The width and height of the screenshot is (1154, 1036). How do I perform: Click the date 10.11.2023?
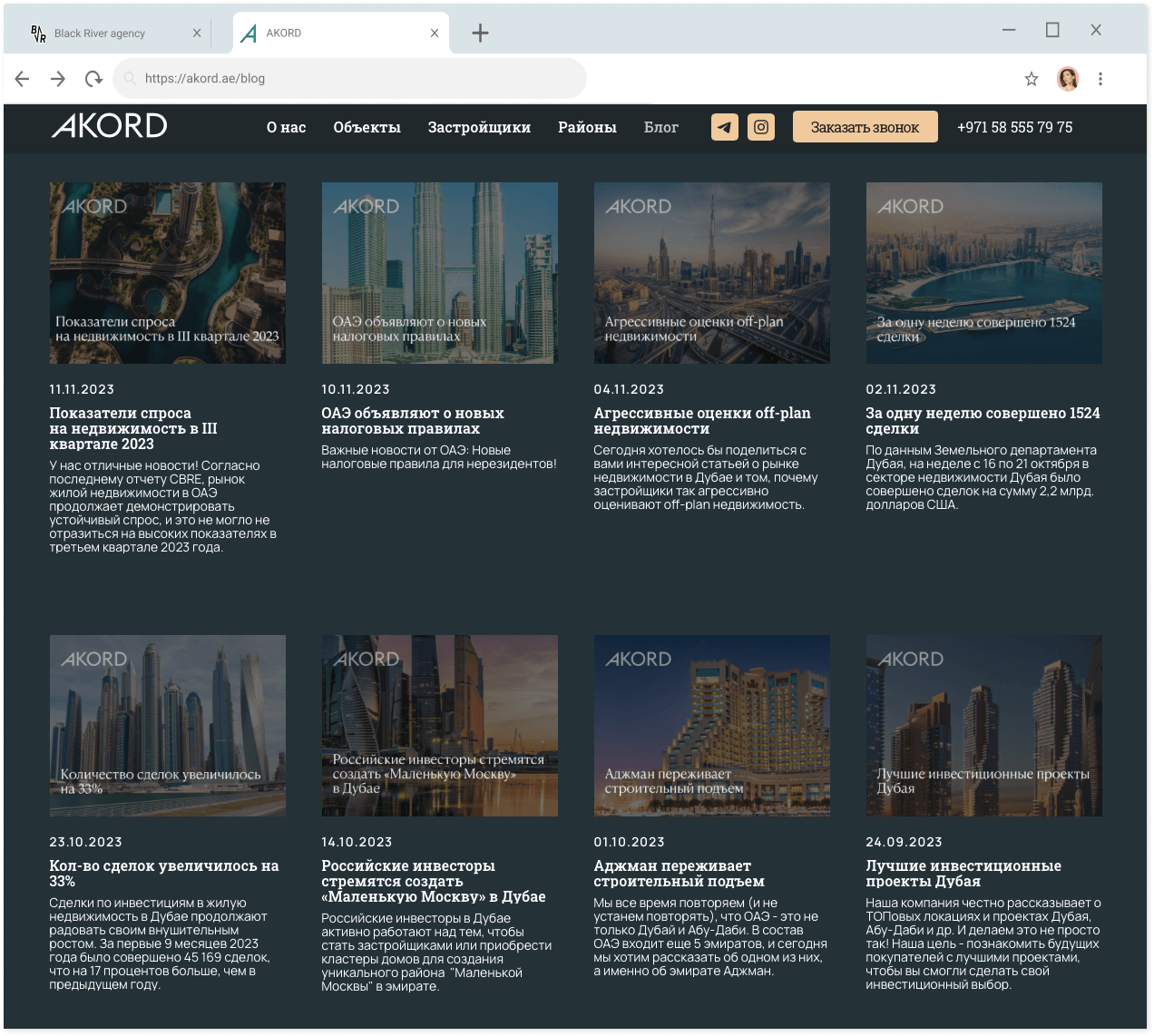pos(356,389)
